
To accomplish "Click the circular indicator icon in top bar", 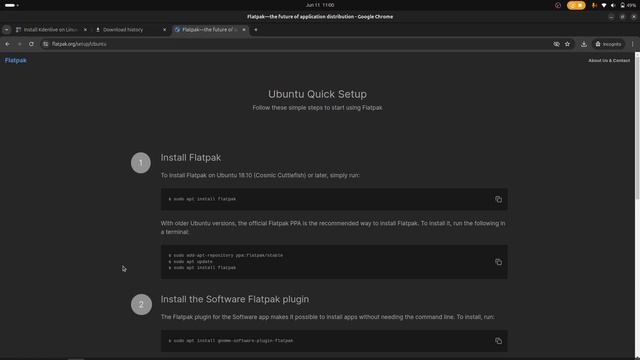I will coord(558,5).
